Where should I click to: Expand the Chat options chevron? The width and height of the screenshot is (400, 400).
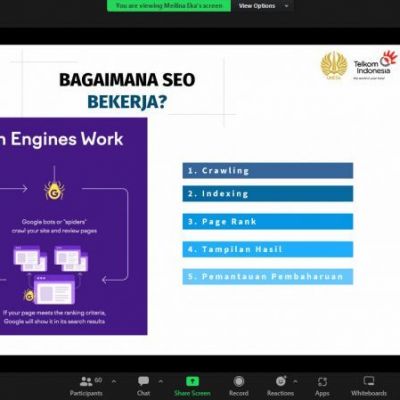[x=161, y=381]
